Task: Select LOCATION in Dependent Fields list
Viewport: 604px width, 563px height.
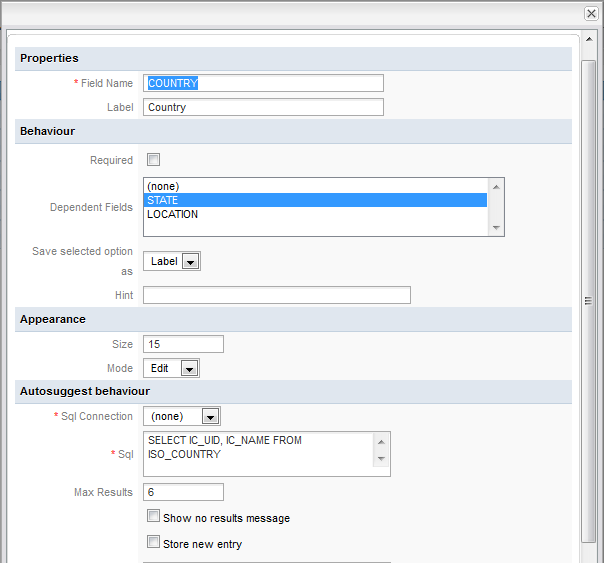Action: [x=315, y=214]
